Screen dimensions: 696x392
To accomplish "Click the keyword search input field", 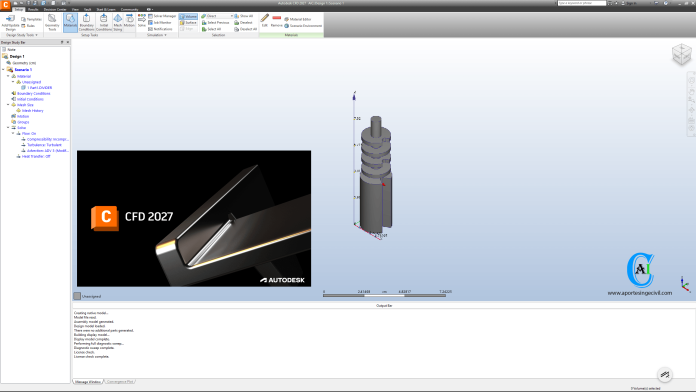I will click(x=581, y=3).
